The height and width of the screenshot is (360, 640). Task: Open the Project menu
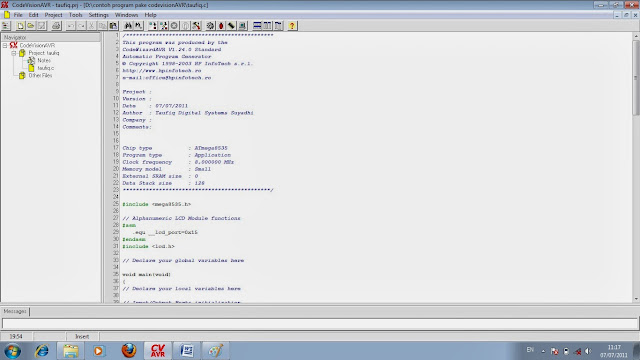(53, 15)
